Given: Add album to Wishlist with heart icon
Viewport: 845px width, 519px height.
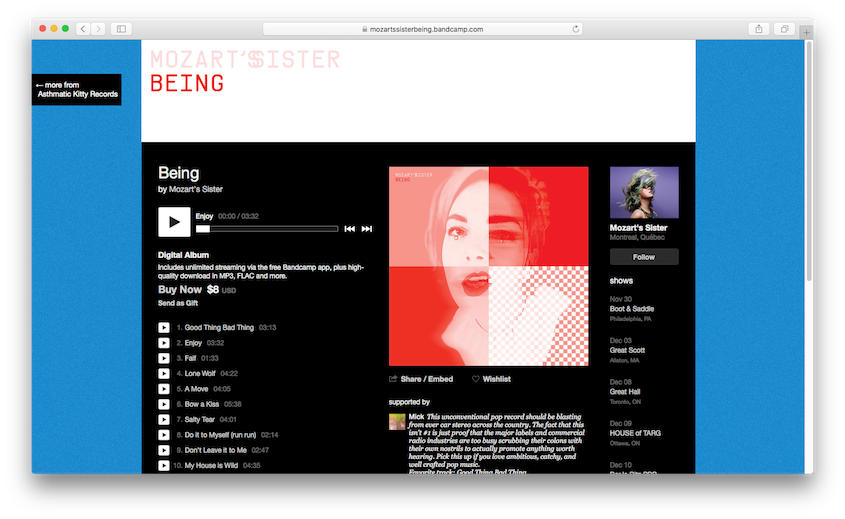Looking at the screenshot, I should tap(491, 379).
